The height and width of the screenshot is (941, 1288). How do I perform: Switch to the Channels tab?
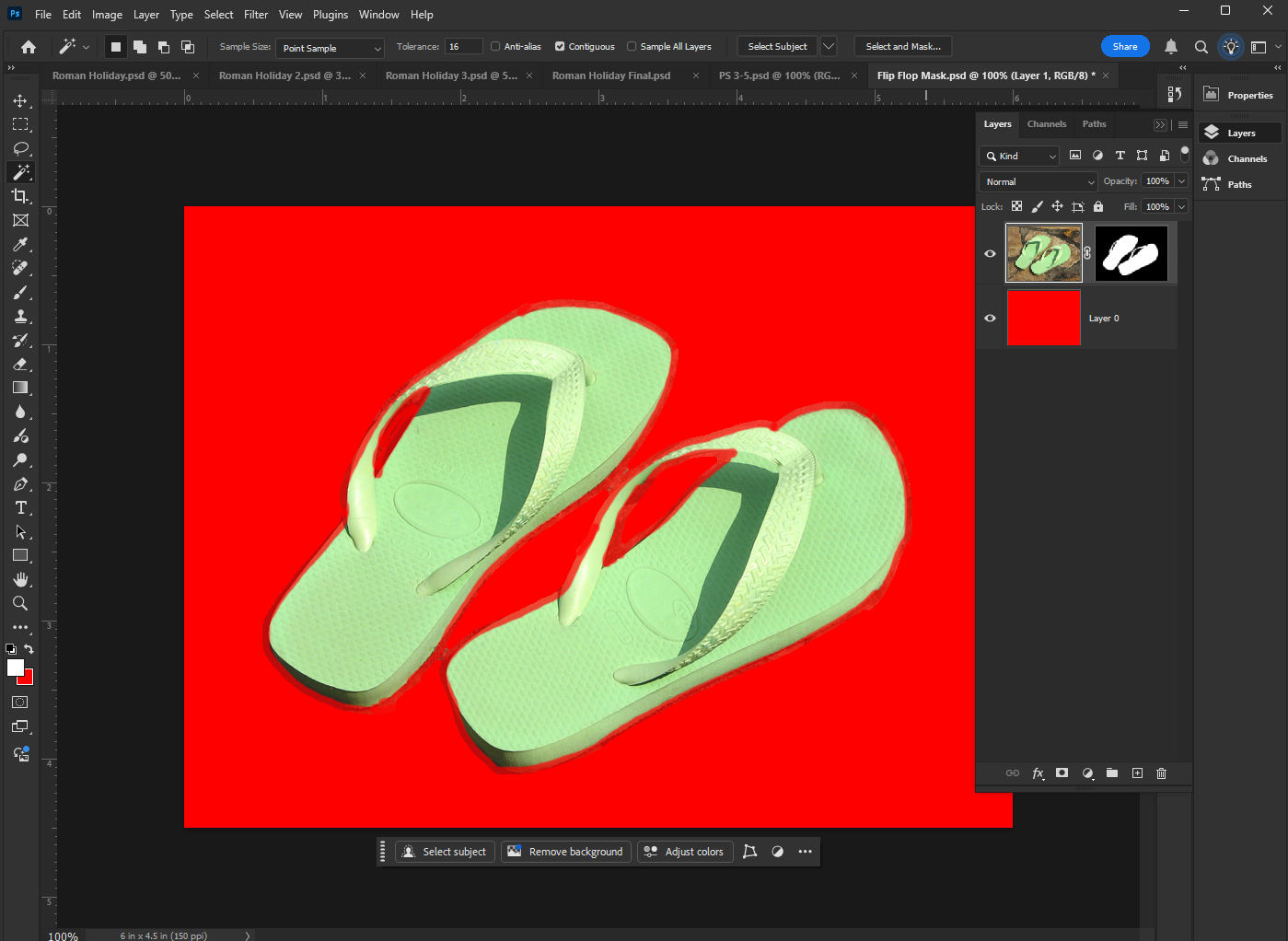pos(1047,124)
